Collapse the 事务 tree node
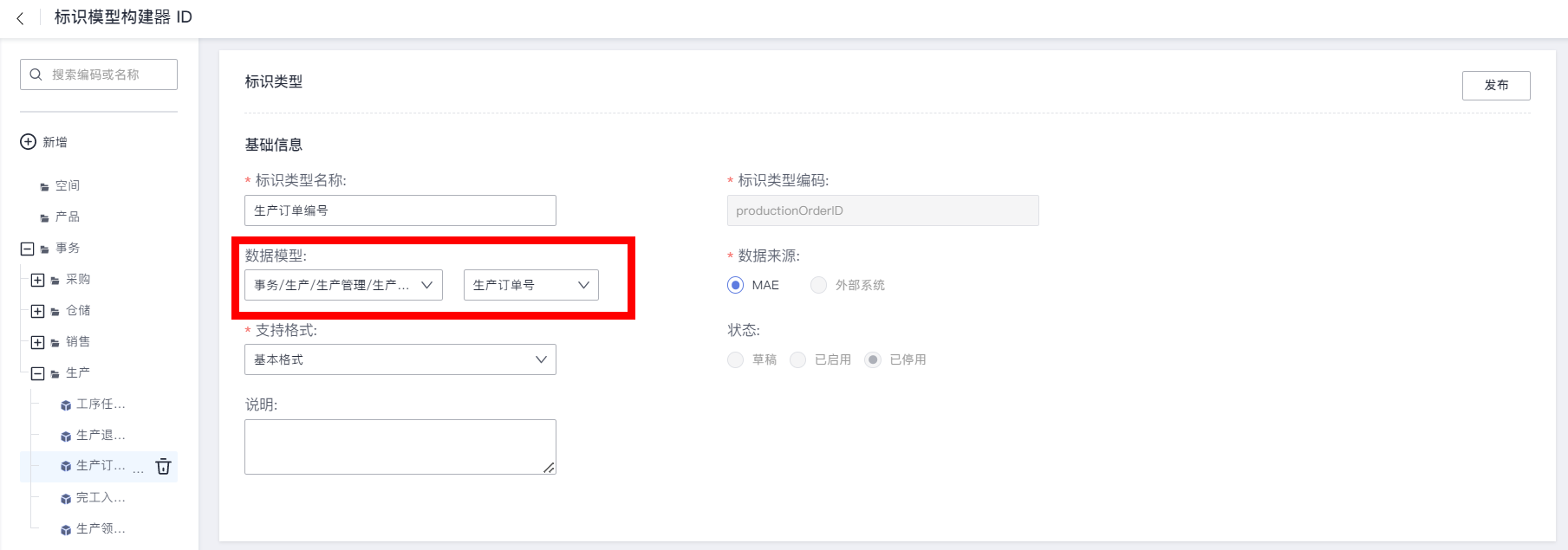Image resolution: width=1568 pixels, height=550 pixels. [x=27, y=249]
